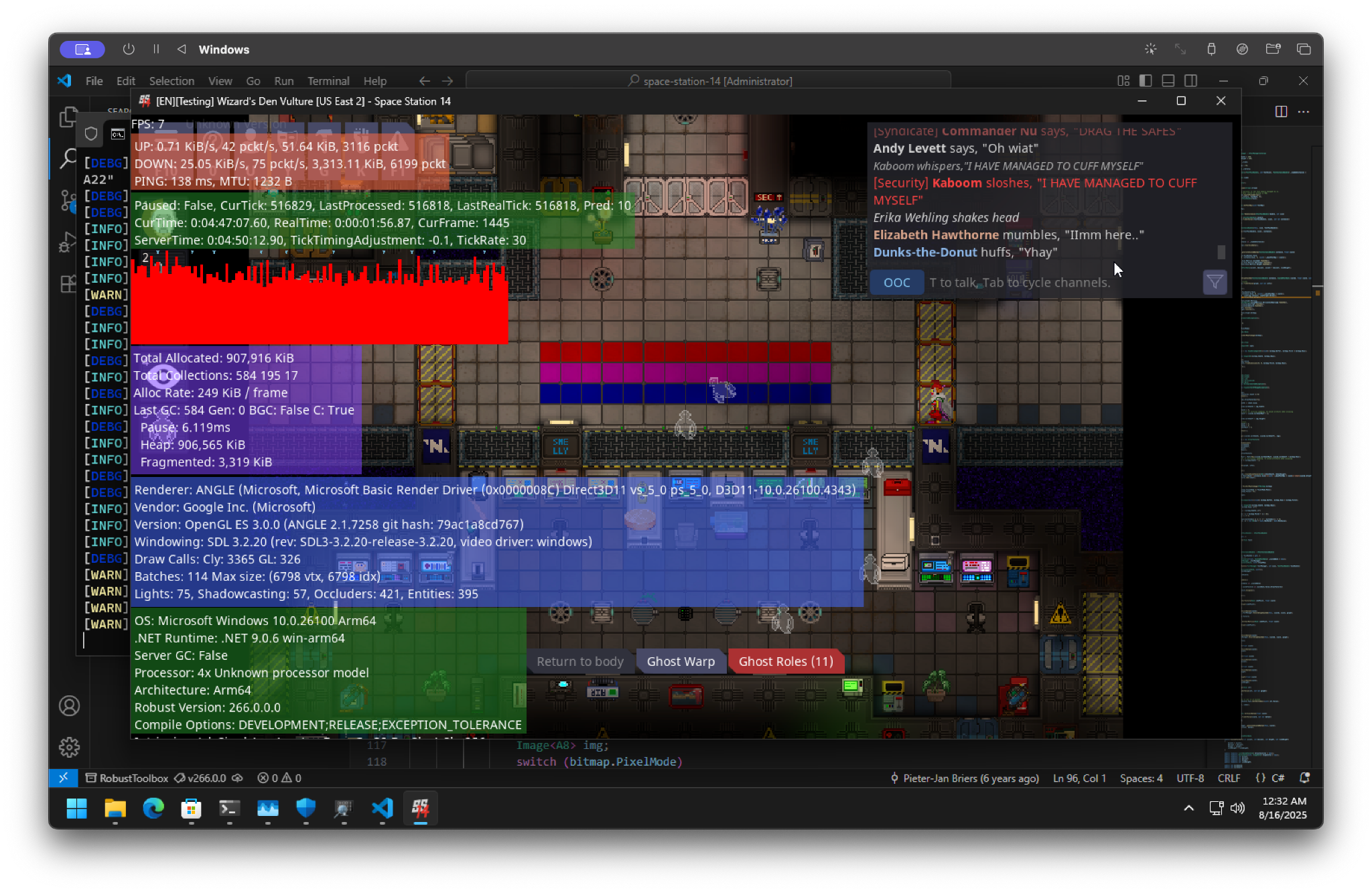Click the Ghost Roles (11) button
The image size is (1372, 893).
tap(785, 661)
